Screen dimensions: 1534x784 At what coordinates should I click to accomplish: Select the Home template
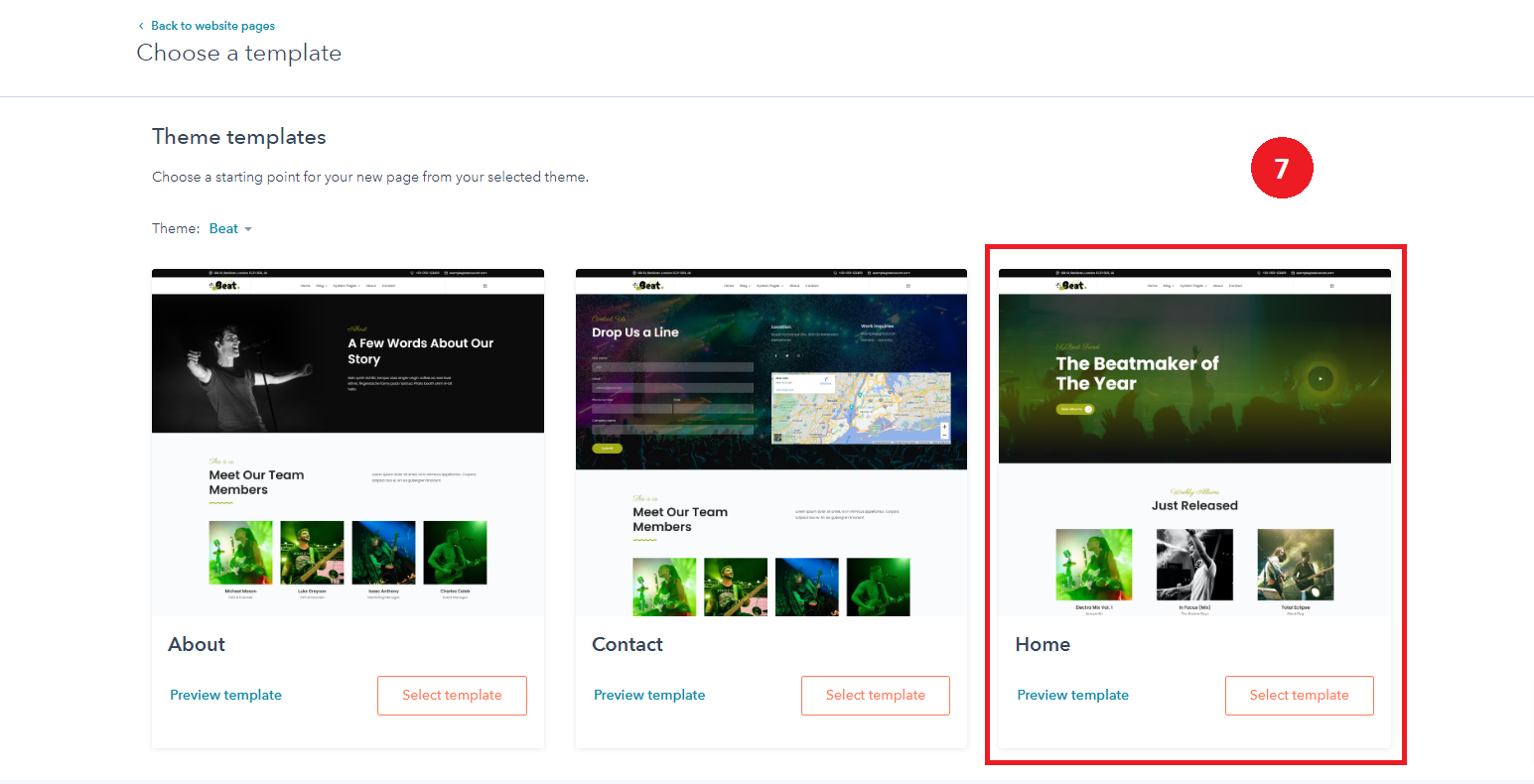[x=1299, y=695]
